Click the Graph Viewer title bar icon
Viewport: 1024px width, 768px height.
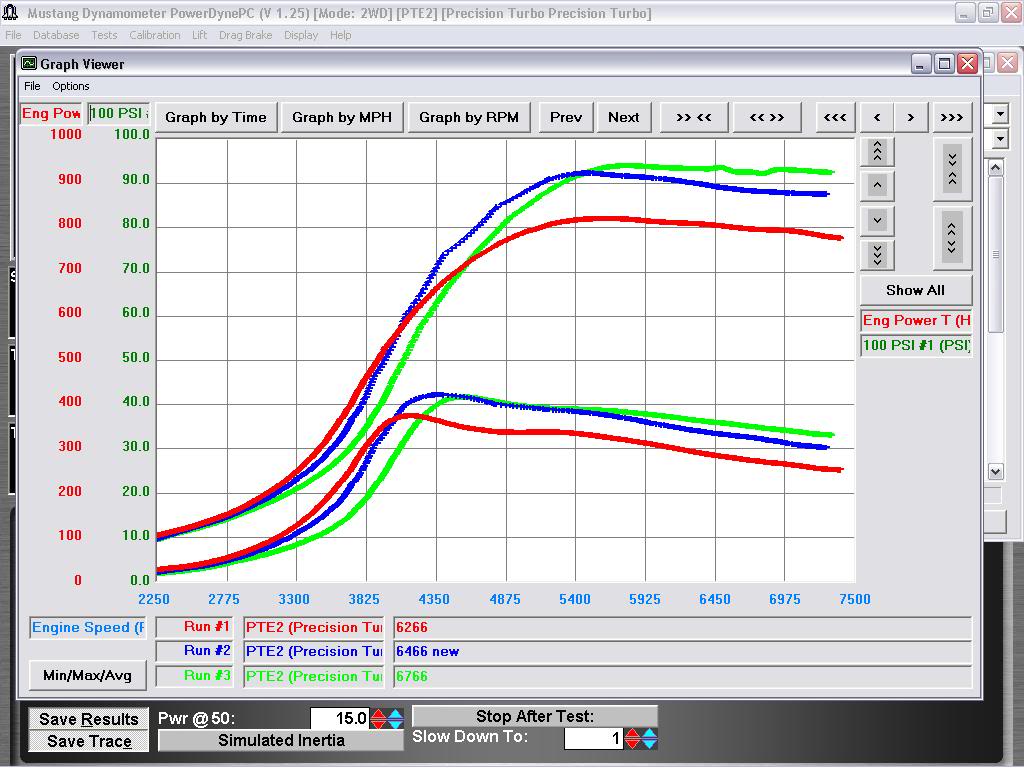tap(29, 63)
